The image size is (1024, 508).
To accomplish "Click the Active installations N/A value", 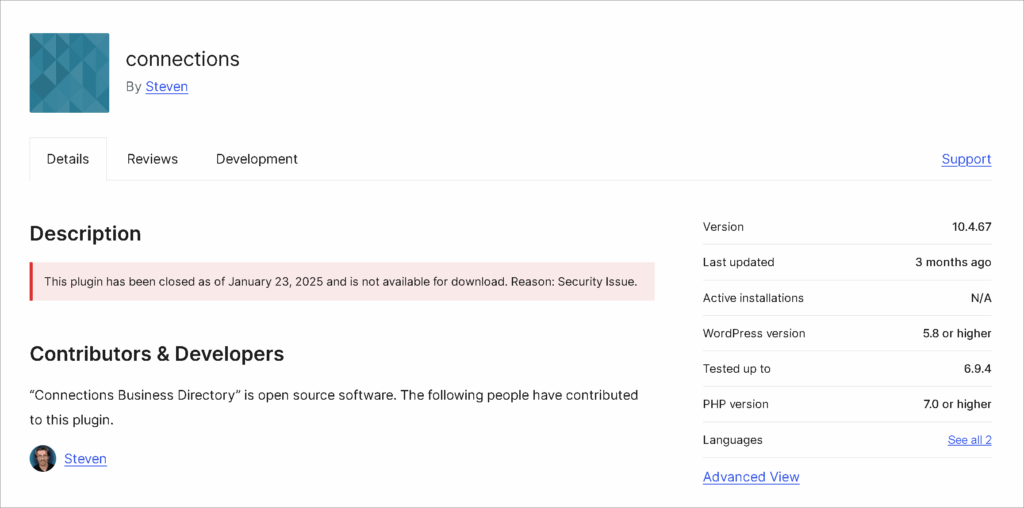I will pos(980,298).
